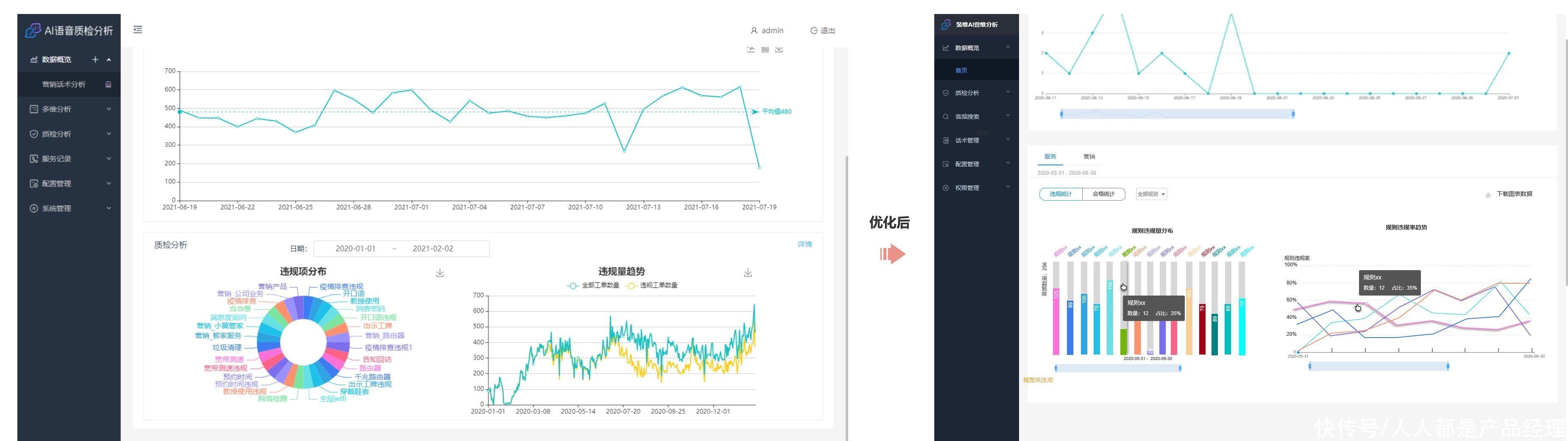Click the AI语音质检分析 logo icon
This screenshot has height=441, width=1568.
33,31
